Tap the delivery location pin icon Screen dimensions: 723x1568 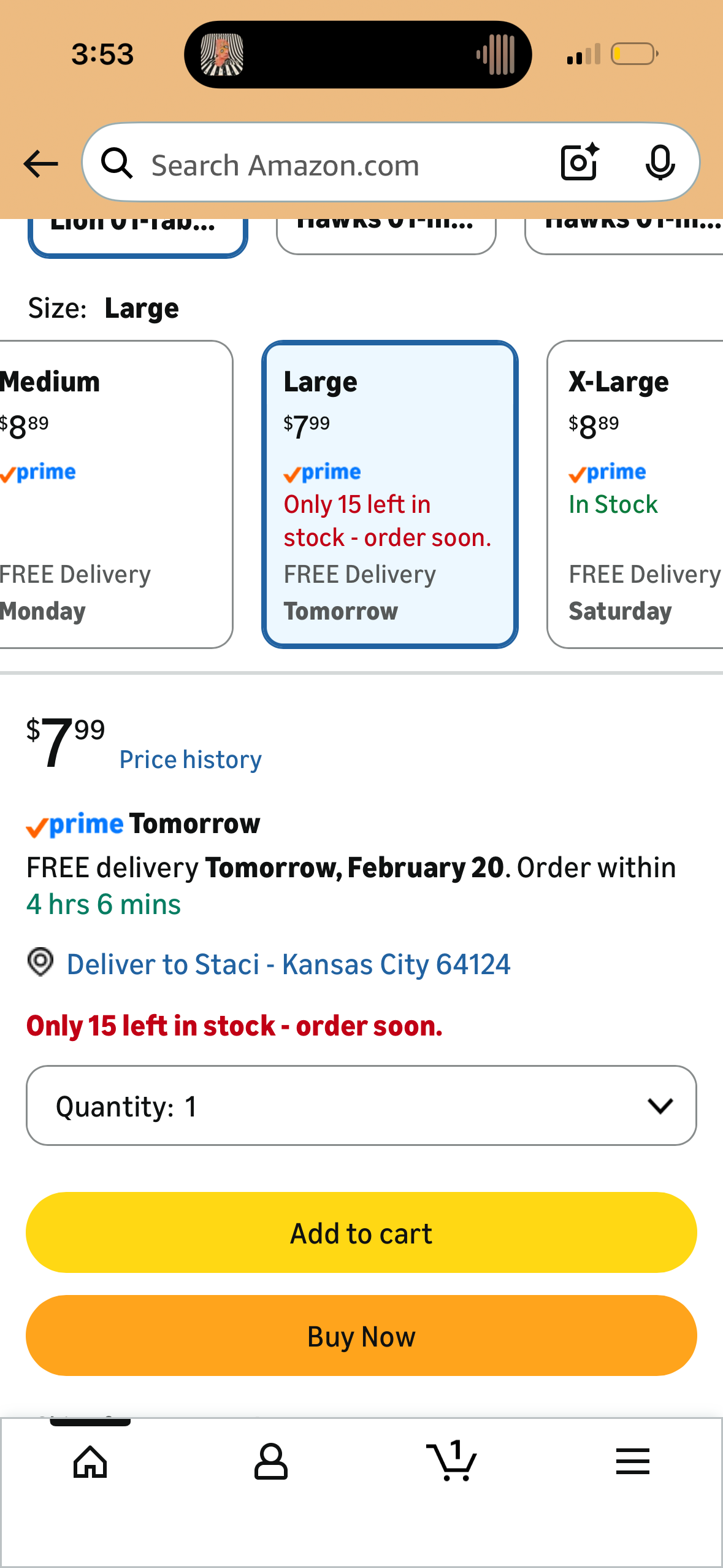pyautogui.click(x=40, y=962)
